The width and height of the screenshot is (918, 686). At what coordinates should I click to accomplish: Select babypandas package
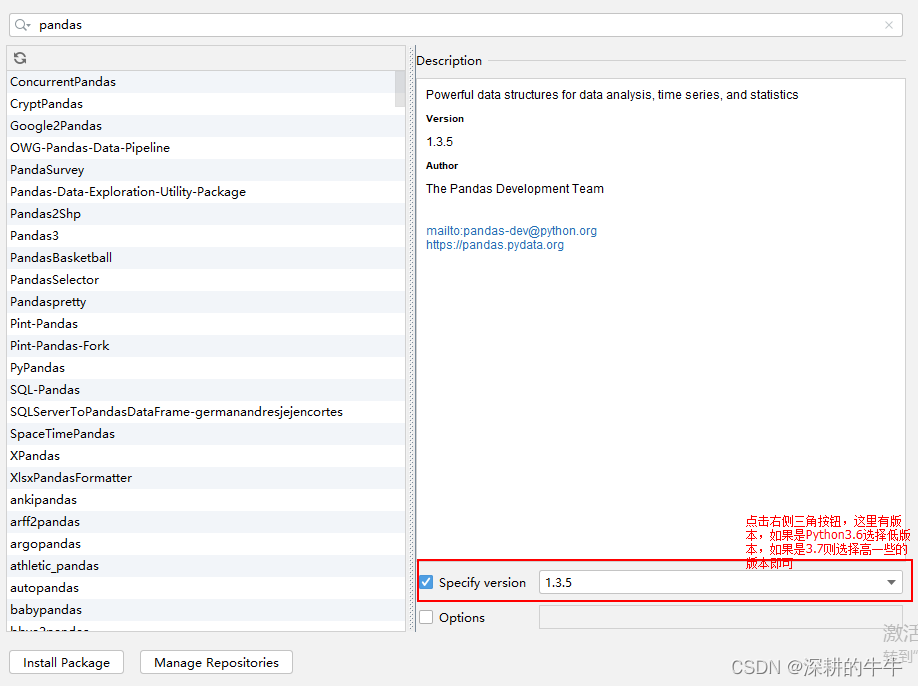206,610
